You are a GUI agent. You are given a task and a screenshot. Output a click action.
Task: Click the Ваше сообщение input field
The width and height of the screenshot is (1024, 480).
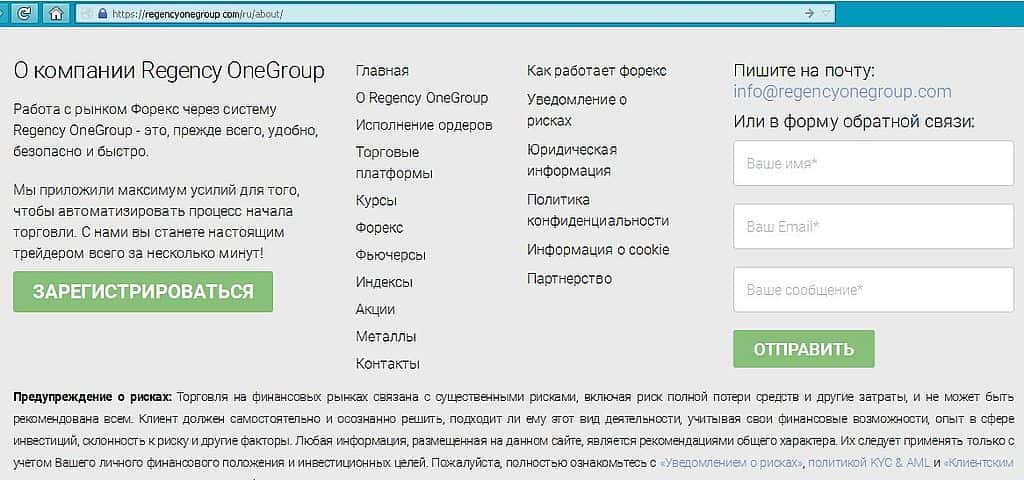pyautogui.click(x=873, y=290)
